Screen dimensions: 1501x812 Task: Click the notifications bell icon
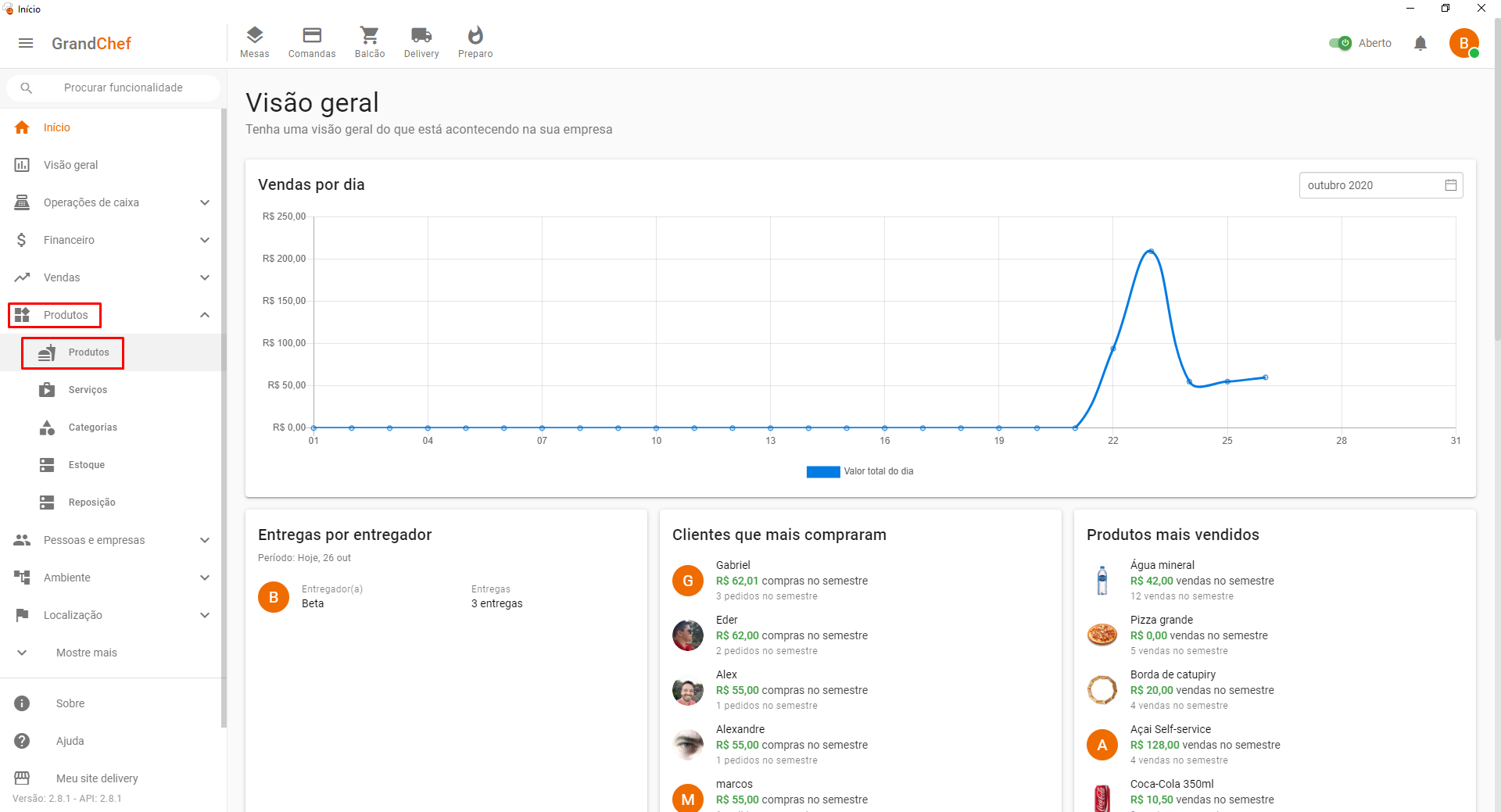coord(1420,43)
